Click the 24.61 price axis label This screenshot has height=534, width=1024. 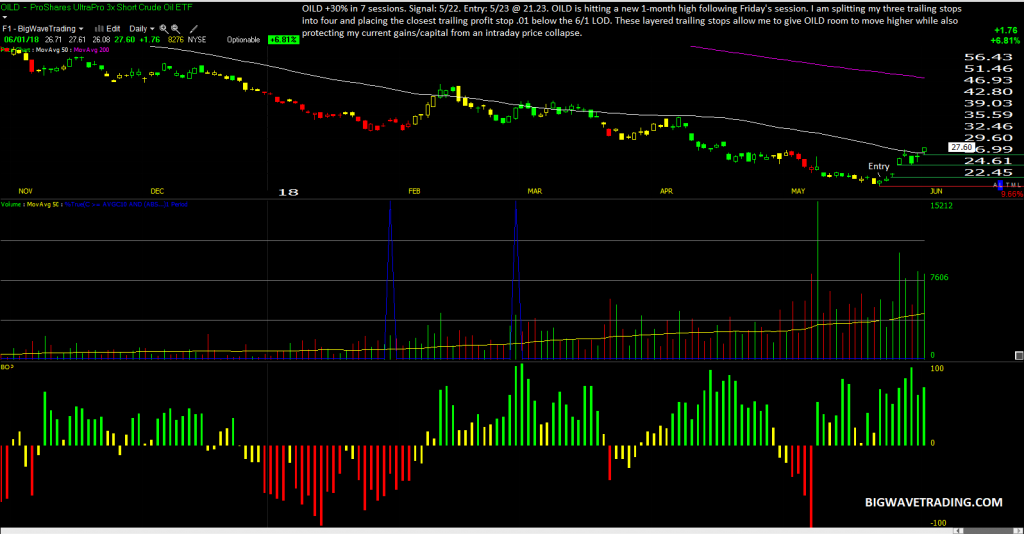coord(988,161)
